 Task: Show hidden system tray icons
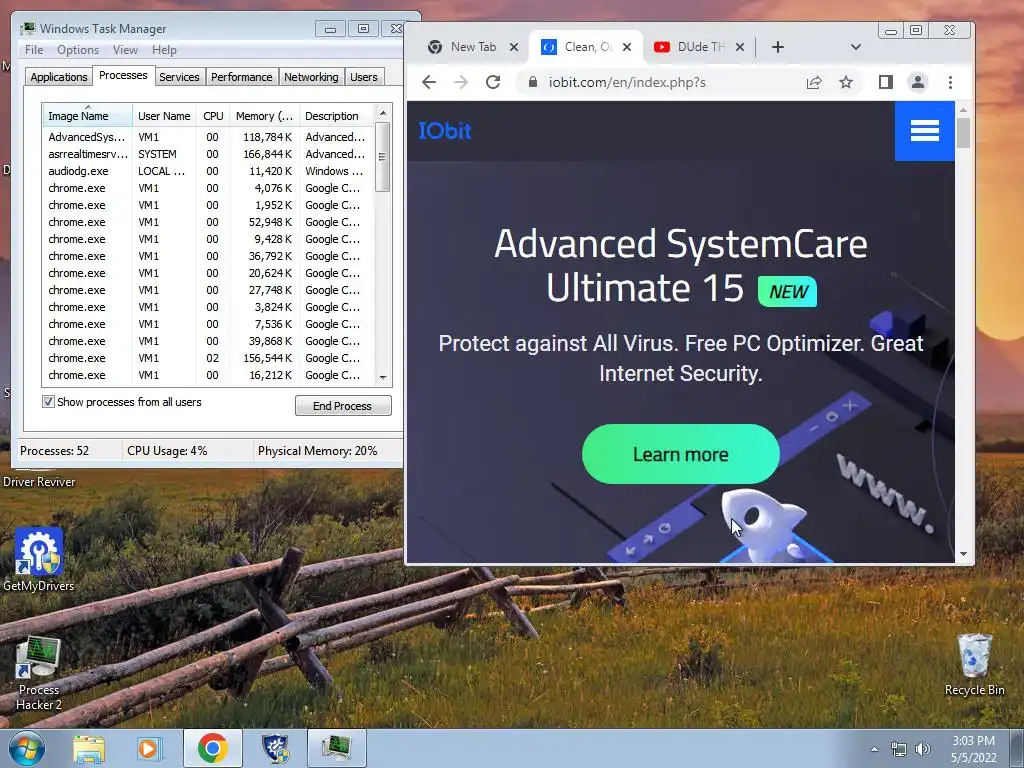point(874,749)
